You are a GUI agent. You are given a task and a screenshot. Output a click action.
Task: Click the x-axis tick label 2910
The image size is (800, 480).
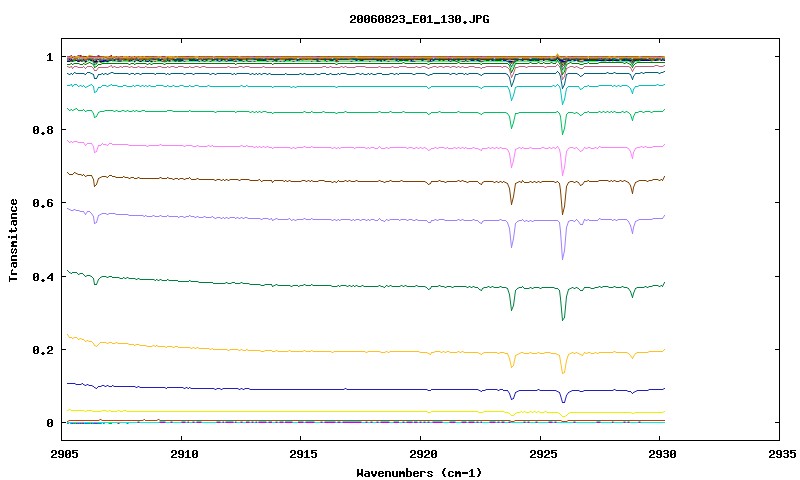click(184, 454)
